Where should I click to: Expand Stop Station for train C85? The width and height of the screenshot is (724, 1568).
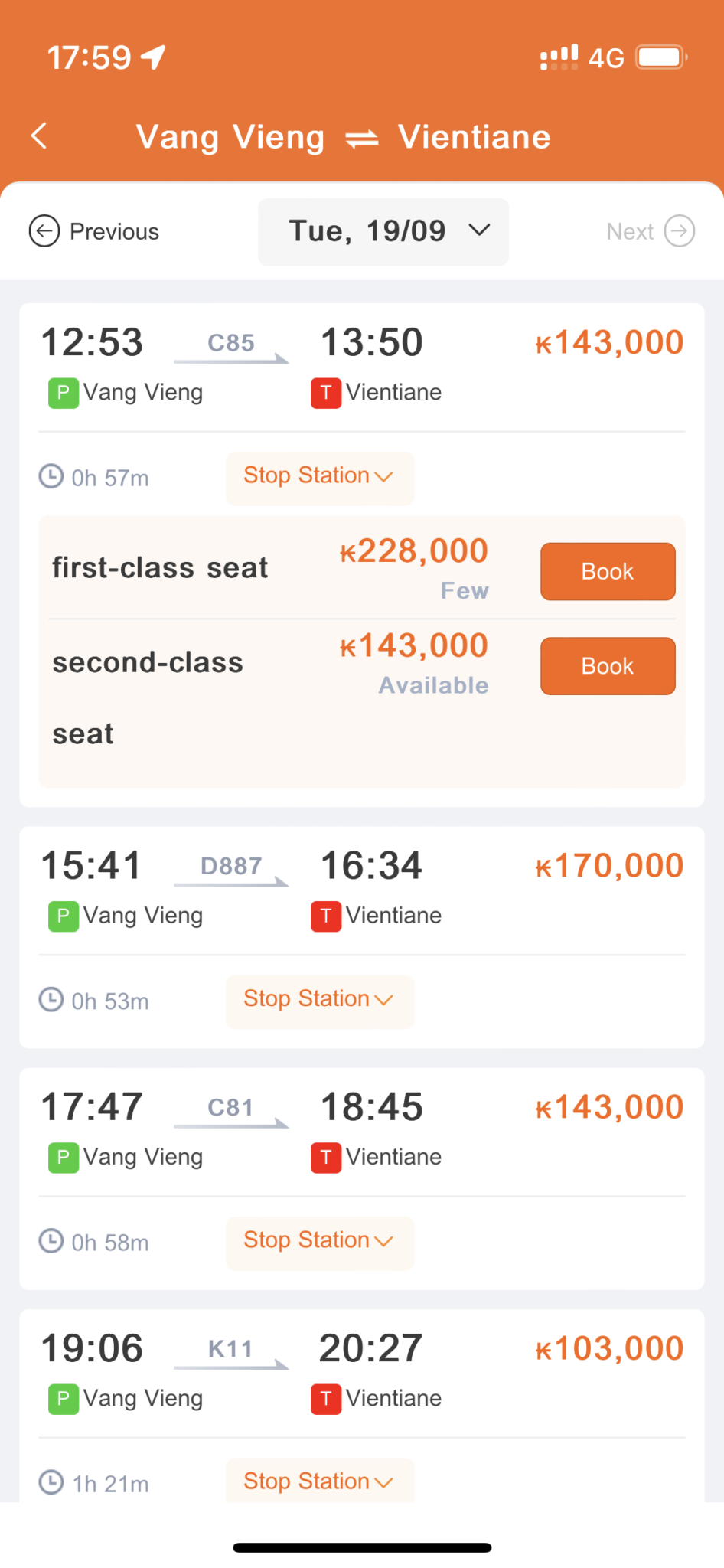coord(319,477)
